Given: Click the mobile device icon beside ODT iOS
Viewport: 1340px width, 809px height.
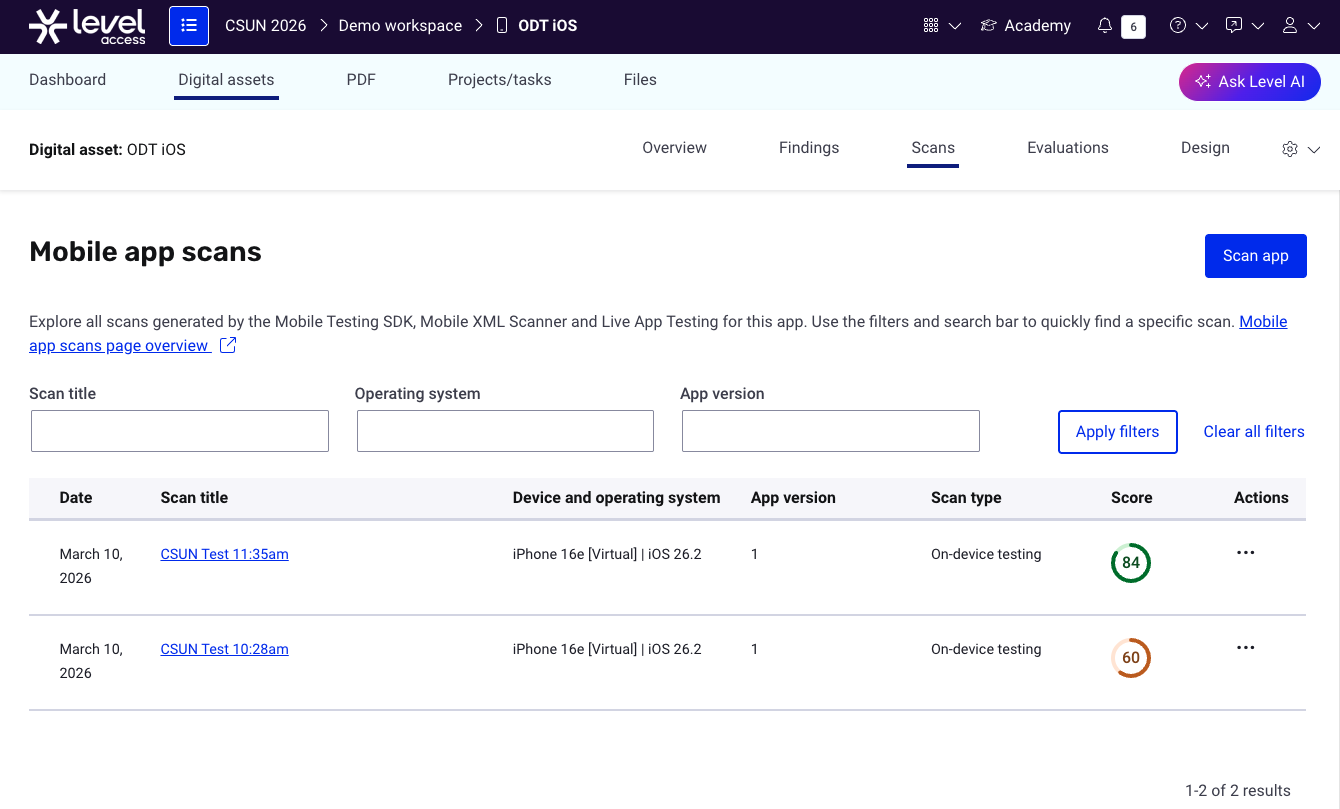Looking at the screenshot, I should click(502, 26).
